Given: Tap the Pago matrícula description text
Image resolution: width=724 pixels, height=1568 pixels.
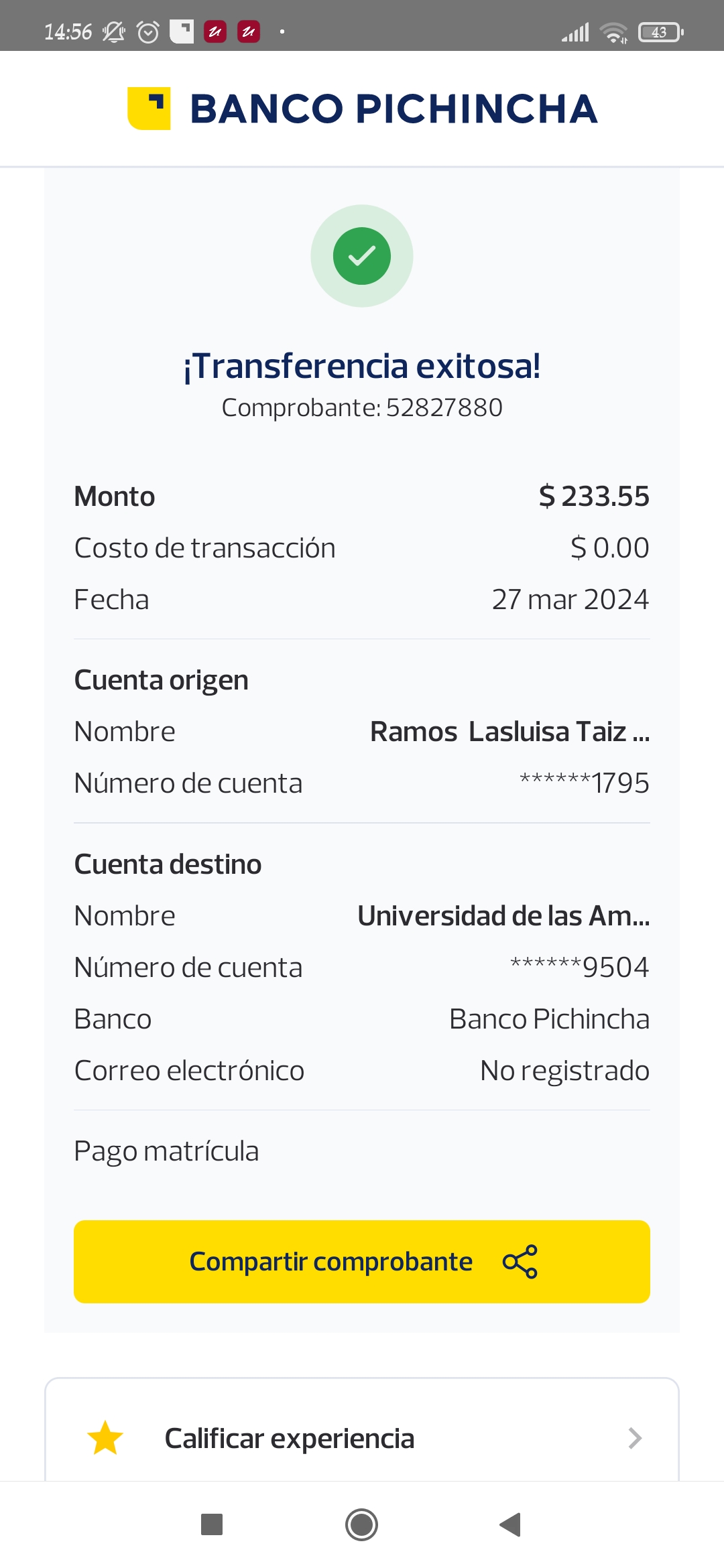Looking at the screenshot, I should click(166, 1151).
